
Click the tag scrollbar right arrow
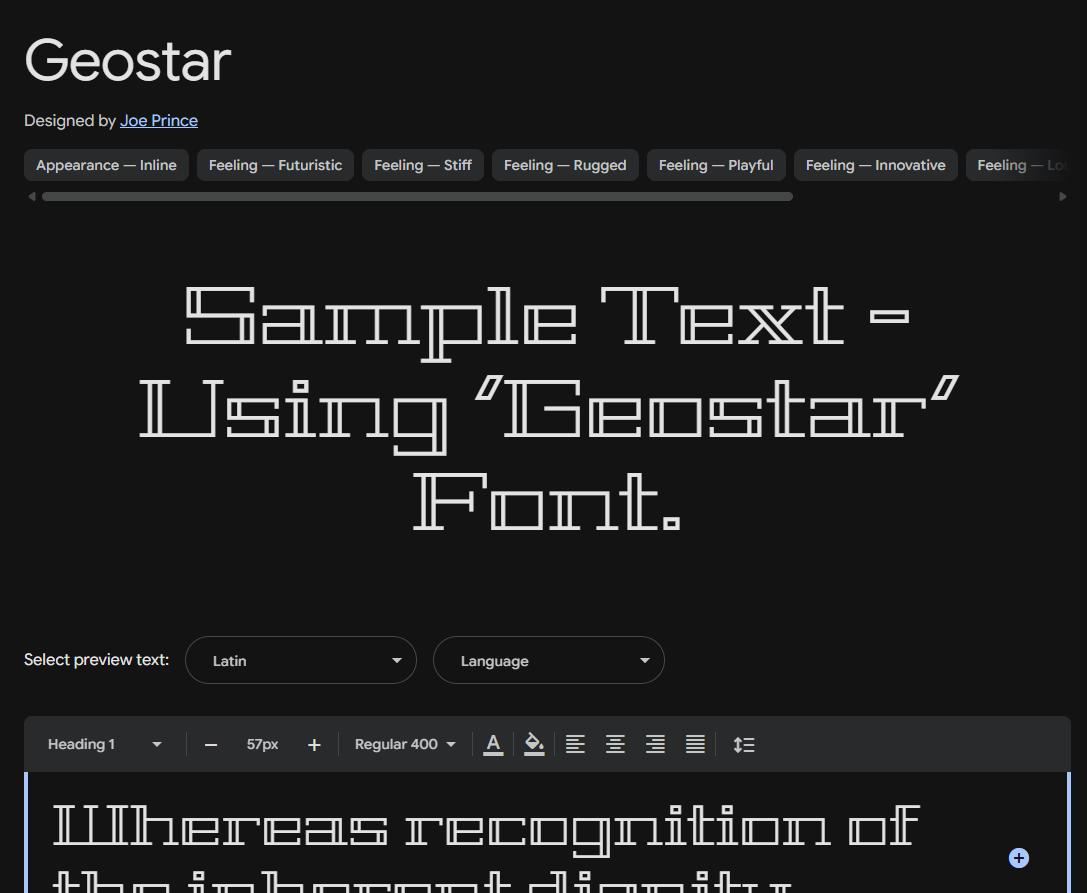click(x=1063, y=197)
